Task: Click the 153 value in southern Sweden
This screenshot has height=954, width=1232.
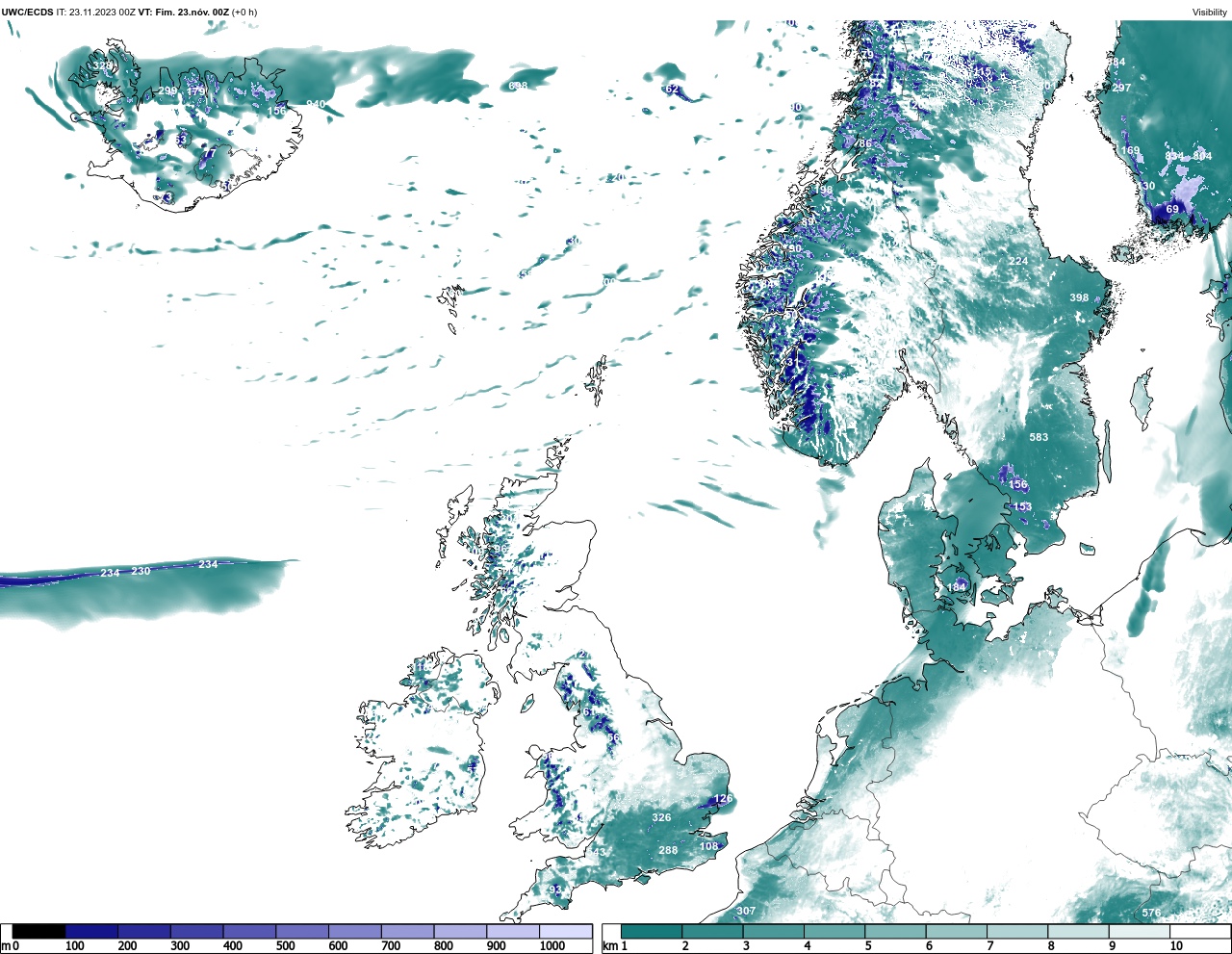Action: click(x=1022, y=506)
